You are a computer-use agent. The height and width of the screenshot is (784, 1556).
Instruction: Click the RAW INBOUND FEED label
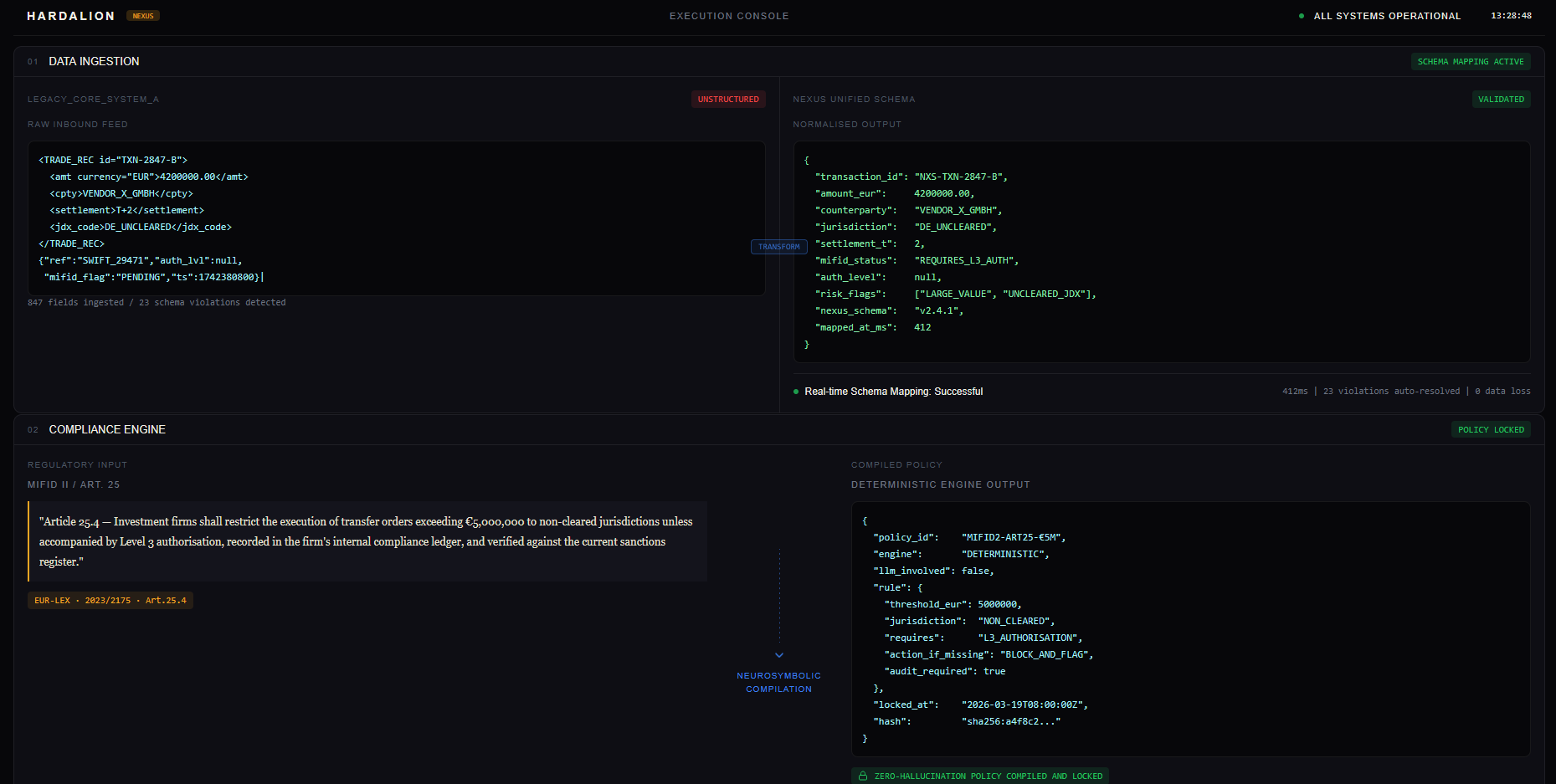point(78,125)
